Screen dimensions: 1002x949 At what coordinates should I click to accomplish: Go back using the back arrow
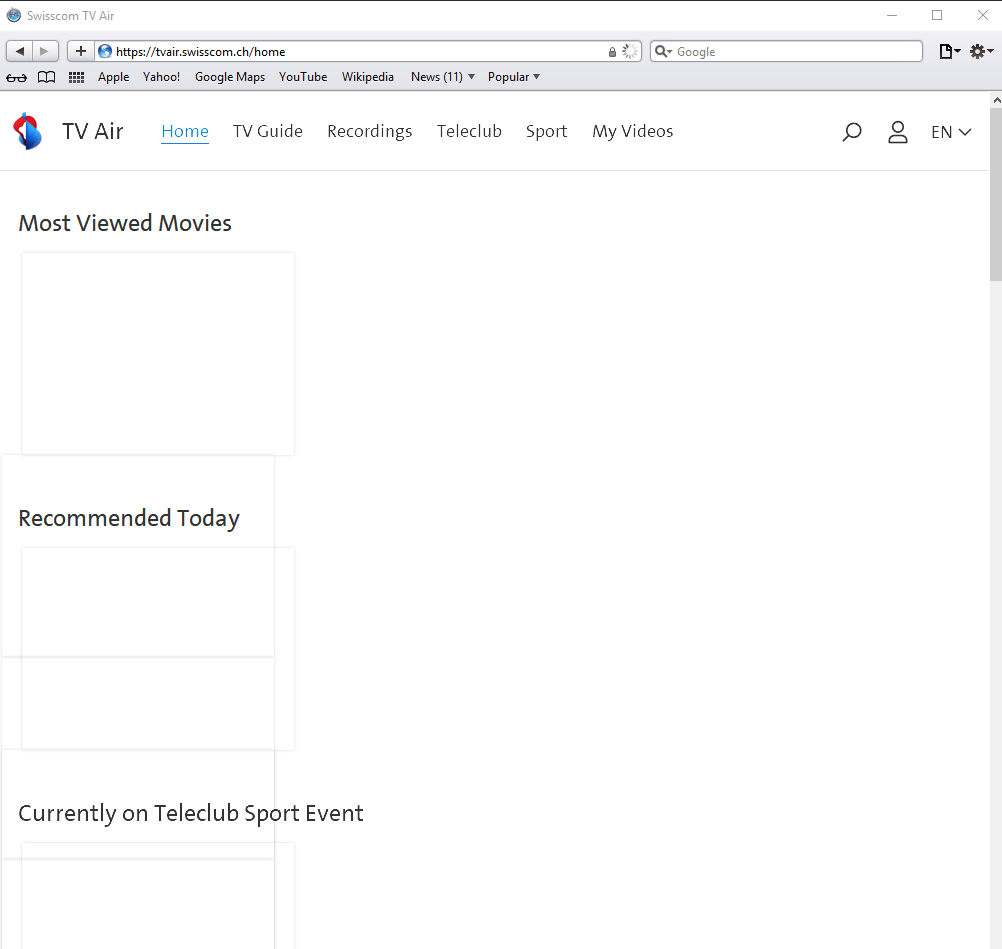point(19,50)
